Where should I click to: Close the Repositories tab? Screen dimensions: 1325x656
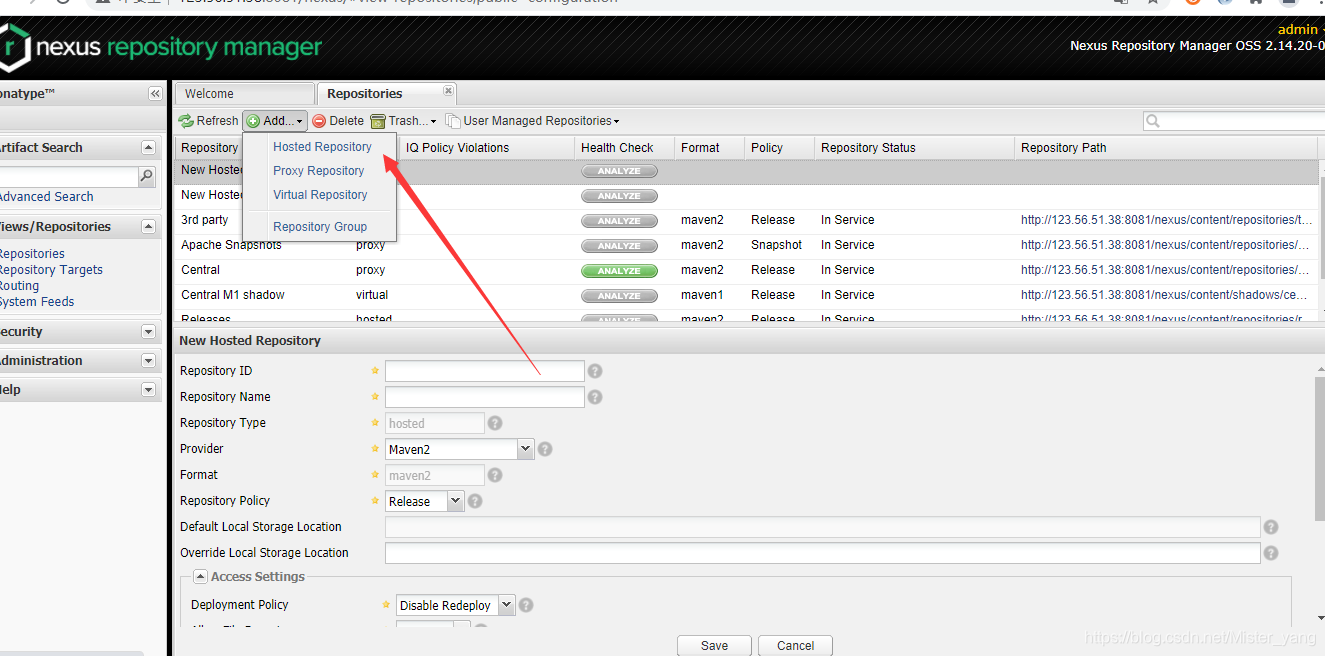click(x=448, y=91)
